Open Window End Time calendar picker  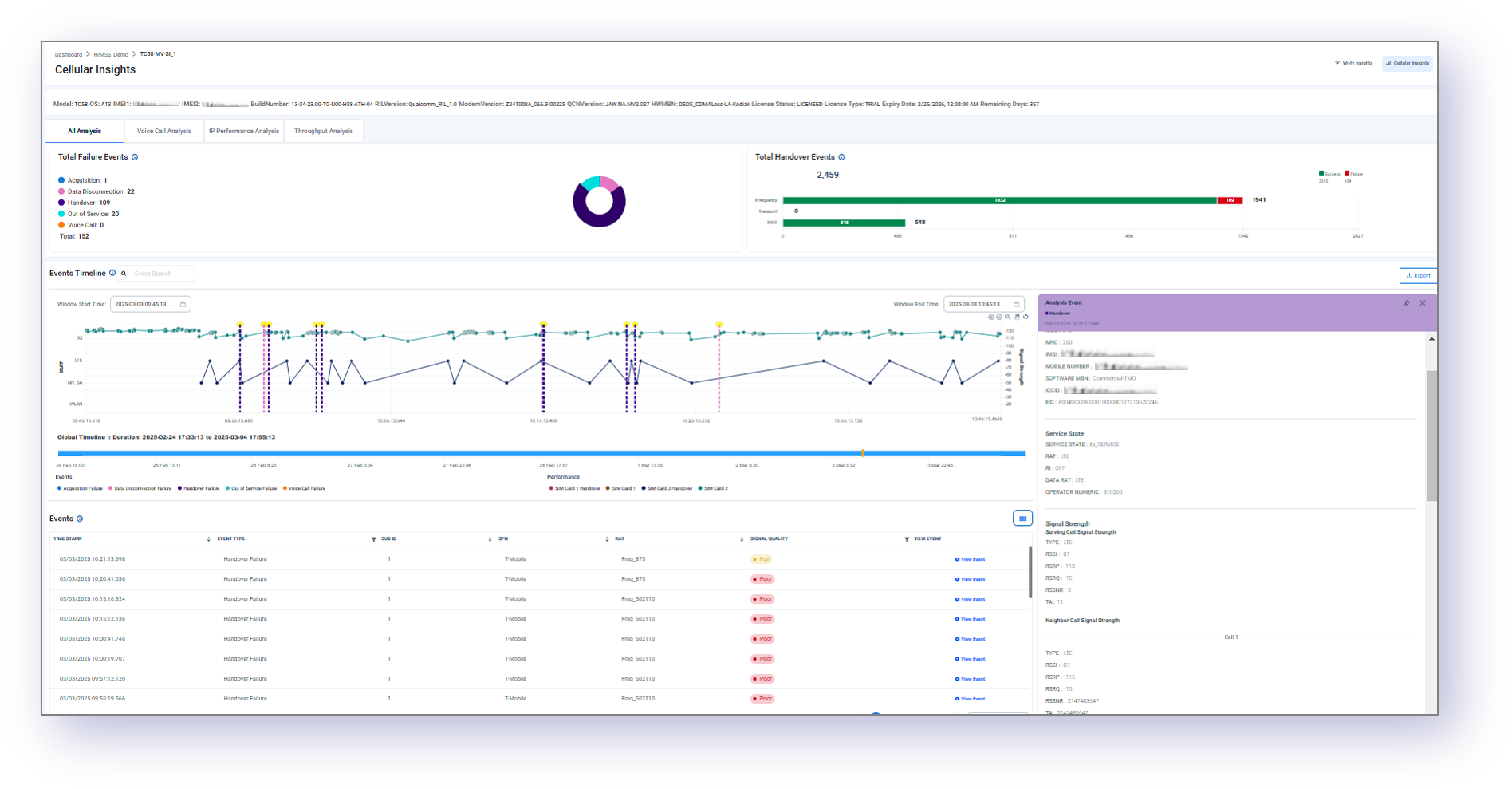click(x=1016, y=304)
